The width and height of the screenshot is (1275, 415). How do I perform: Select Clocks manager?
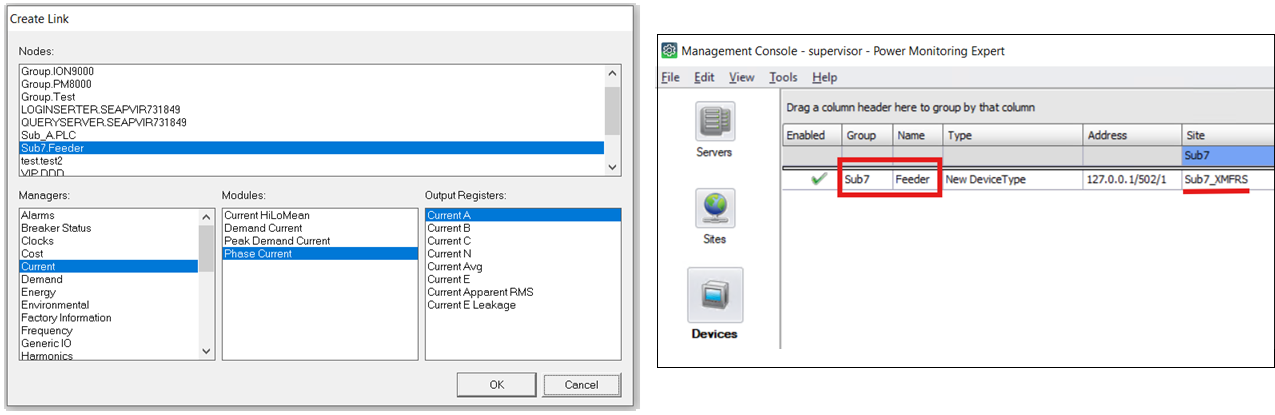(109, 241)
